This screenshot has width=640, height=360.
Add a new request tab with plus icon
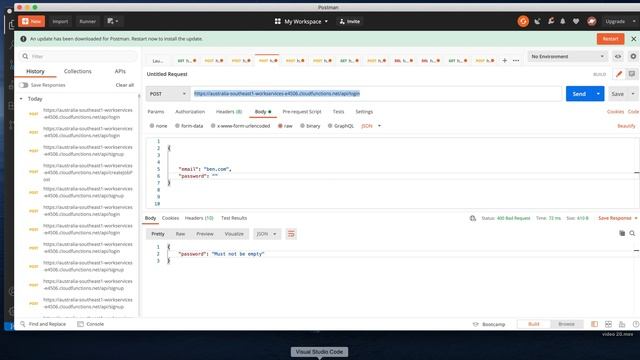pyautogui.click(x=504, y=60)
